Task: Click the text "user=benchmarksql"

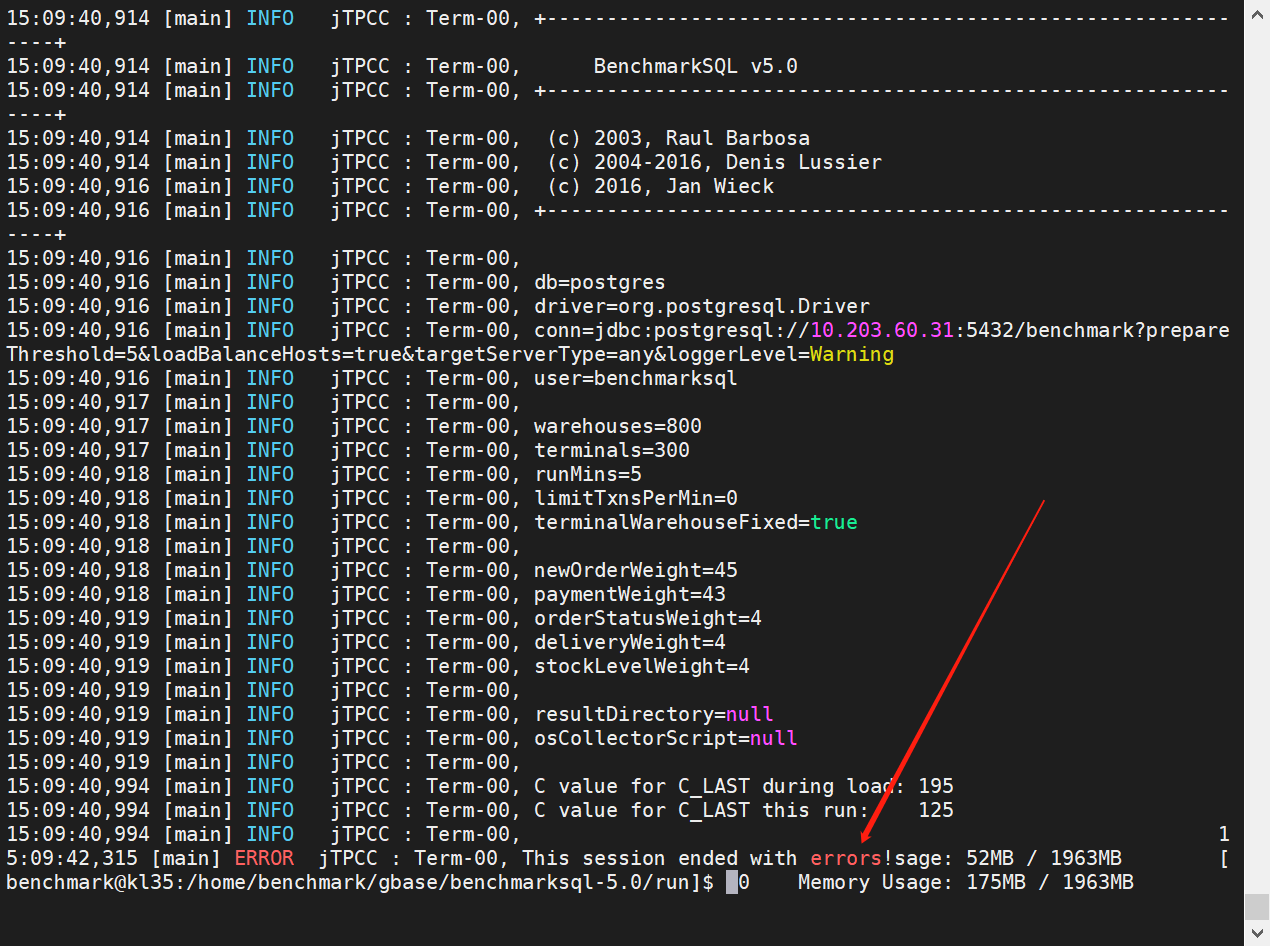Action: pyautogui.click(x=636, y=378)
